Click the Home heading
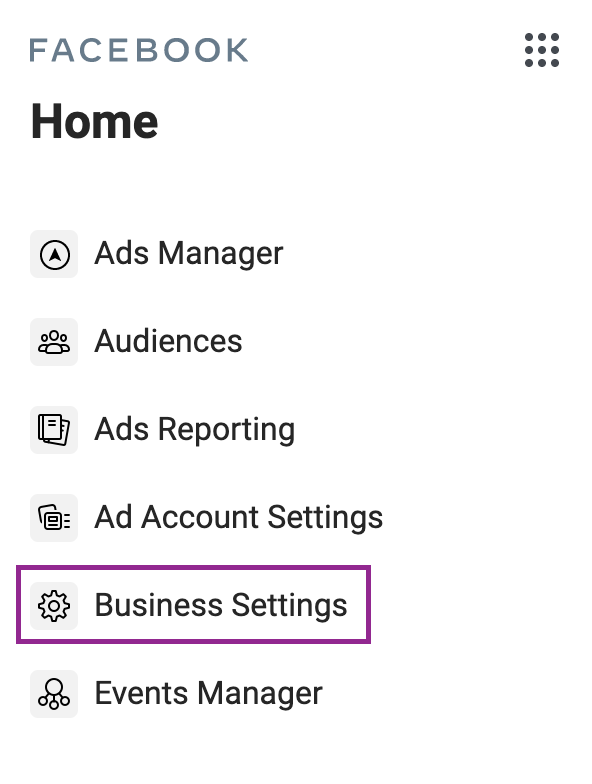 [94, 122]
